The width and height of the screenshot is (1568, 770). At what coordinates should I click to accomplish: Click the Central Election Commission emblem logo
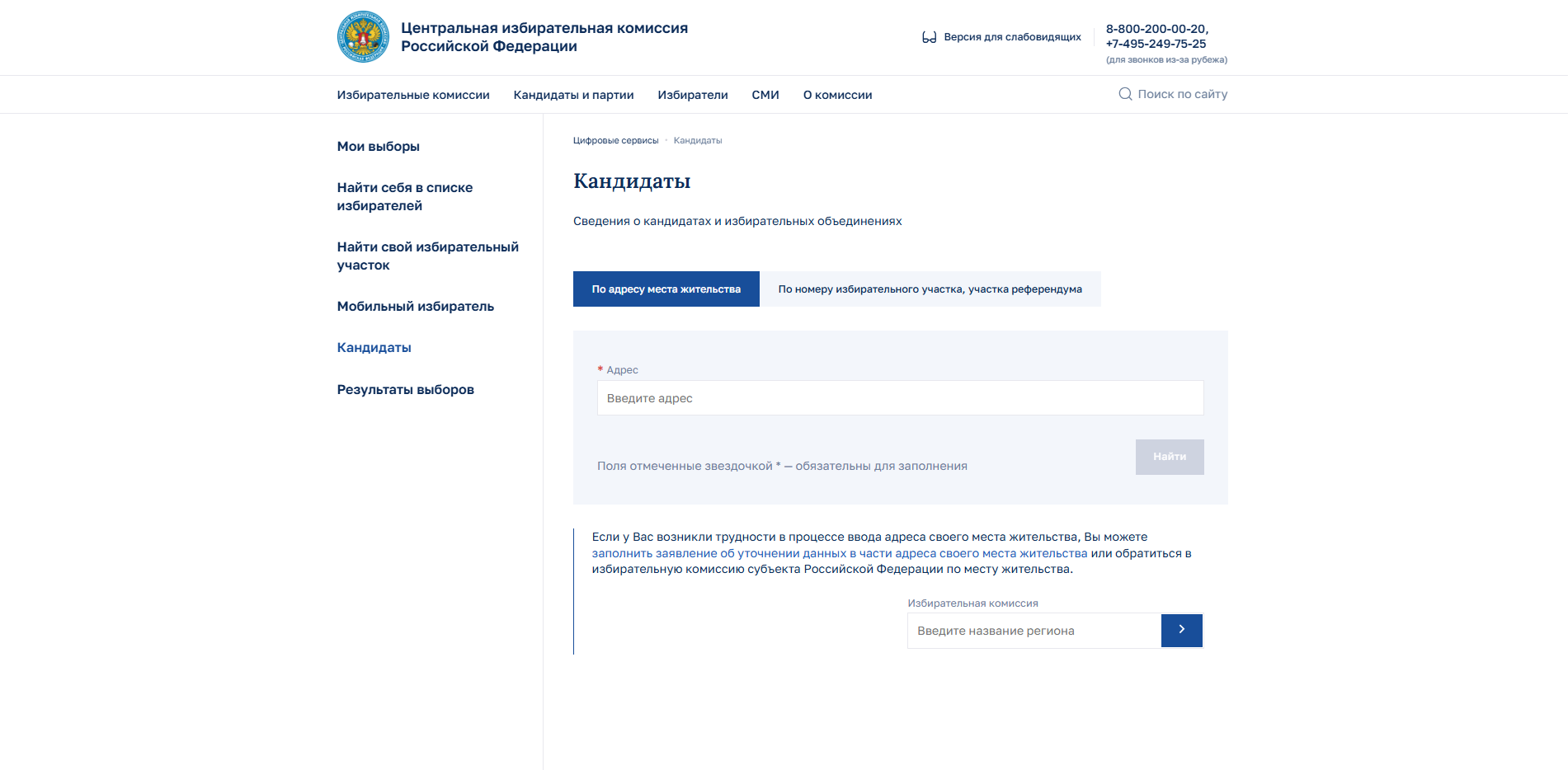point(363,37)
